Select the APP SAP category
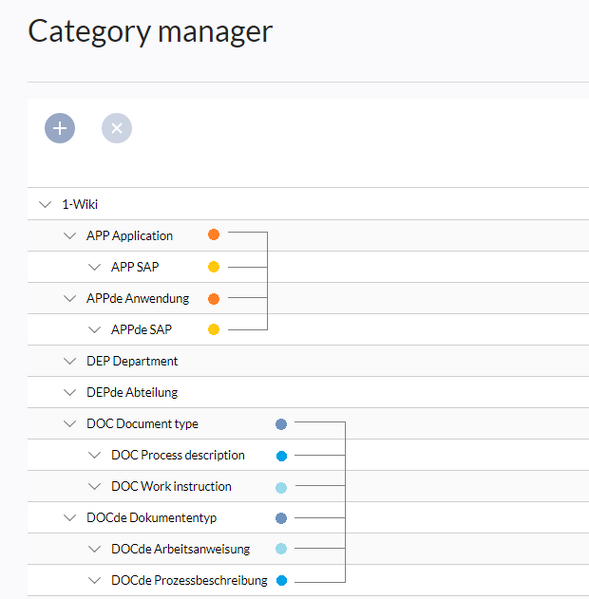The image size is (589, 599). tap(135, 267)
